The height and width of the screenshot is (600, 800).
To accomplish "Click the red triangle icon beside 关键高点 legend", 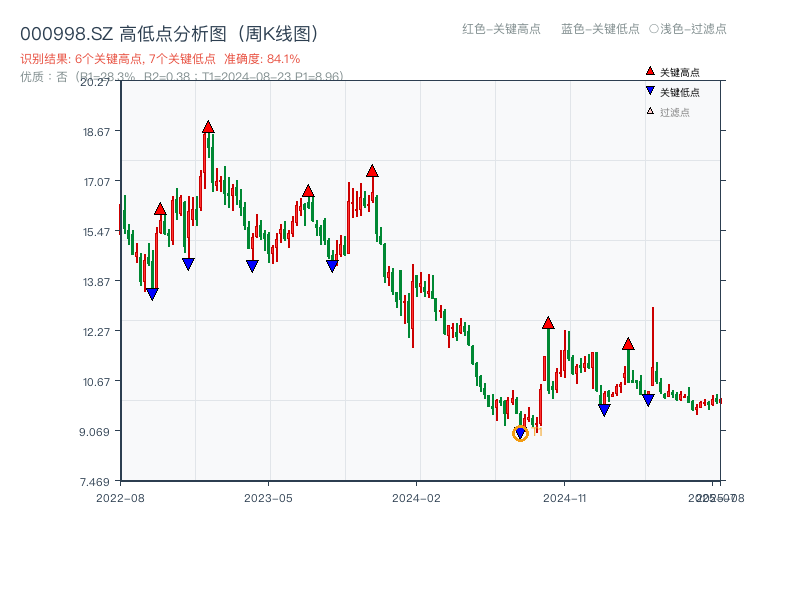I will pos(650,71).
